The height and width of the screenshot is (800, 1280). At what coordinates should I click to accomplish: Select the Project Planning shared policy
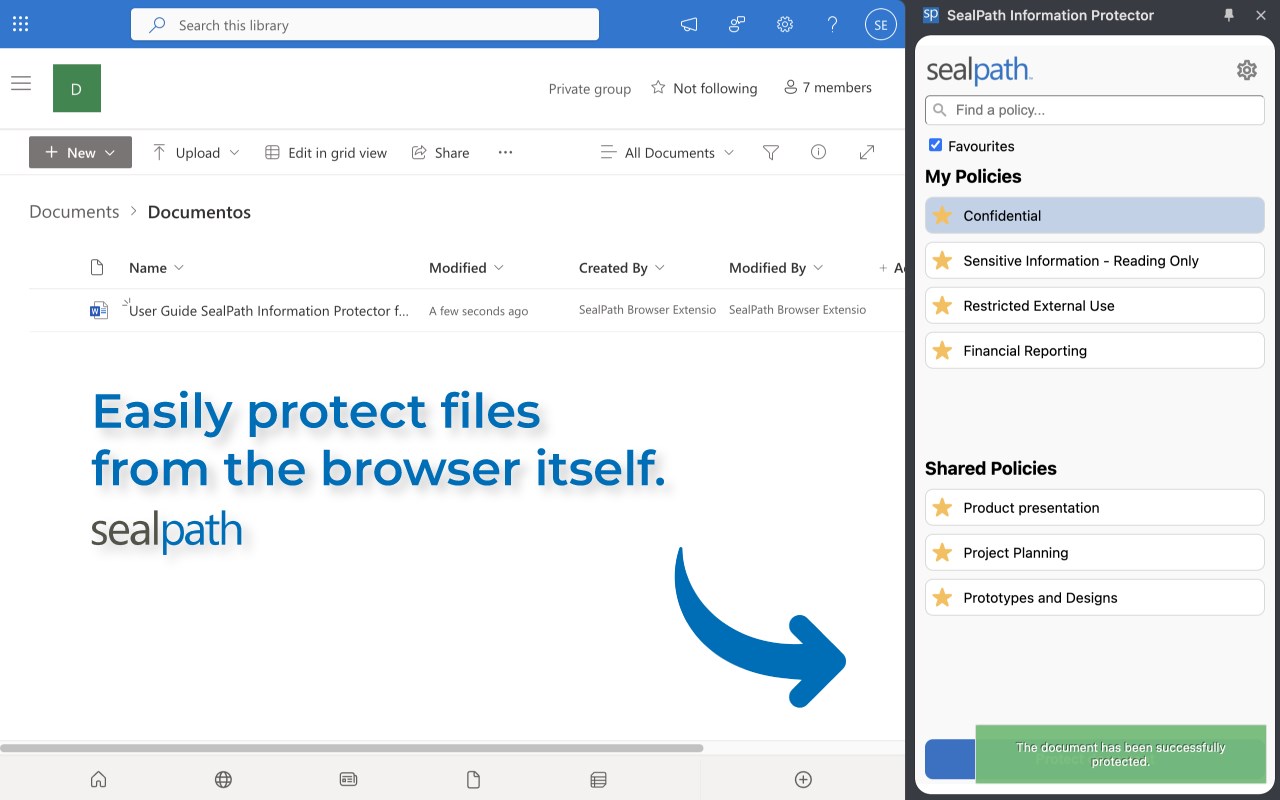point(1095,552)
